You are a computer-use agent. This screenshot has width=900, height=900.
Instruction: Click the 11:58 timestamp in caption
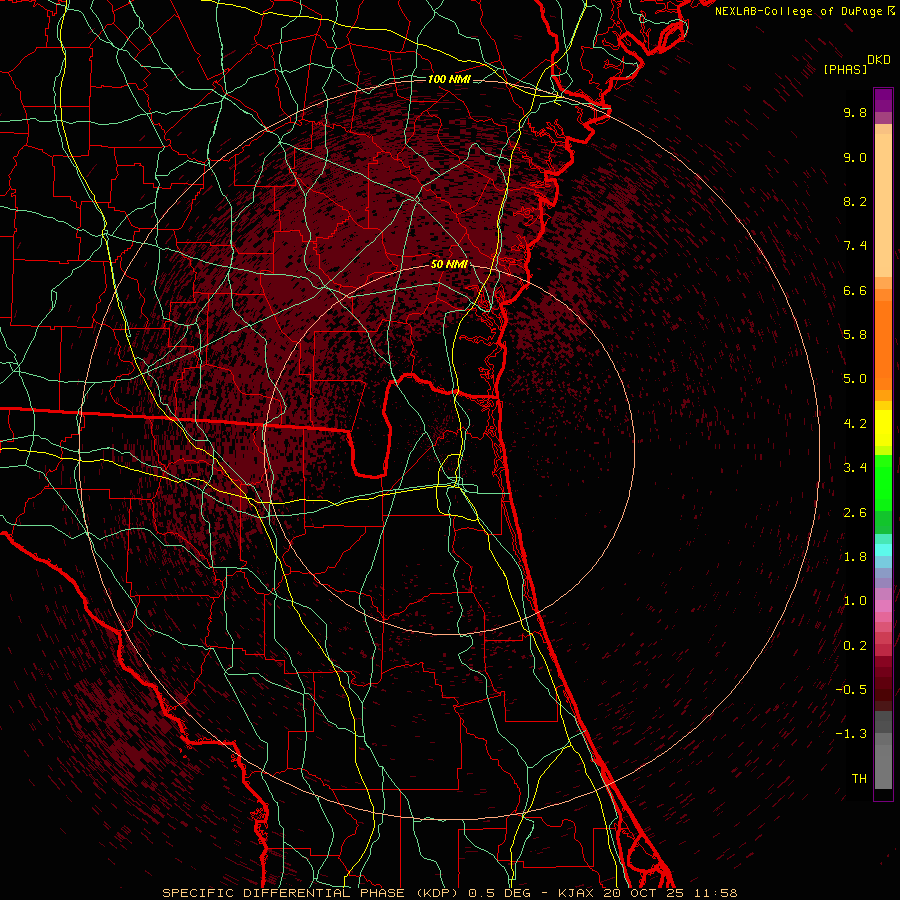click(x=715, y=893)
